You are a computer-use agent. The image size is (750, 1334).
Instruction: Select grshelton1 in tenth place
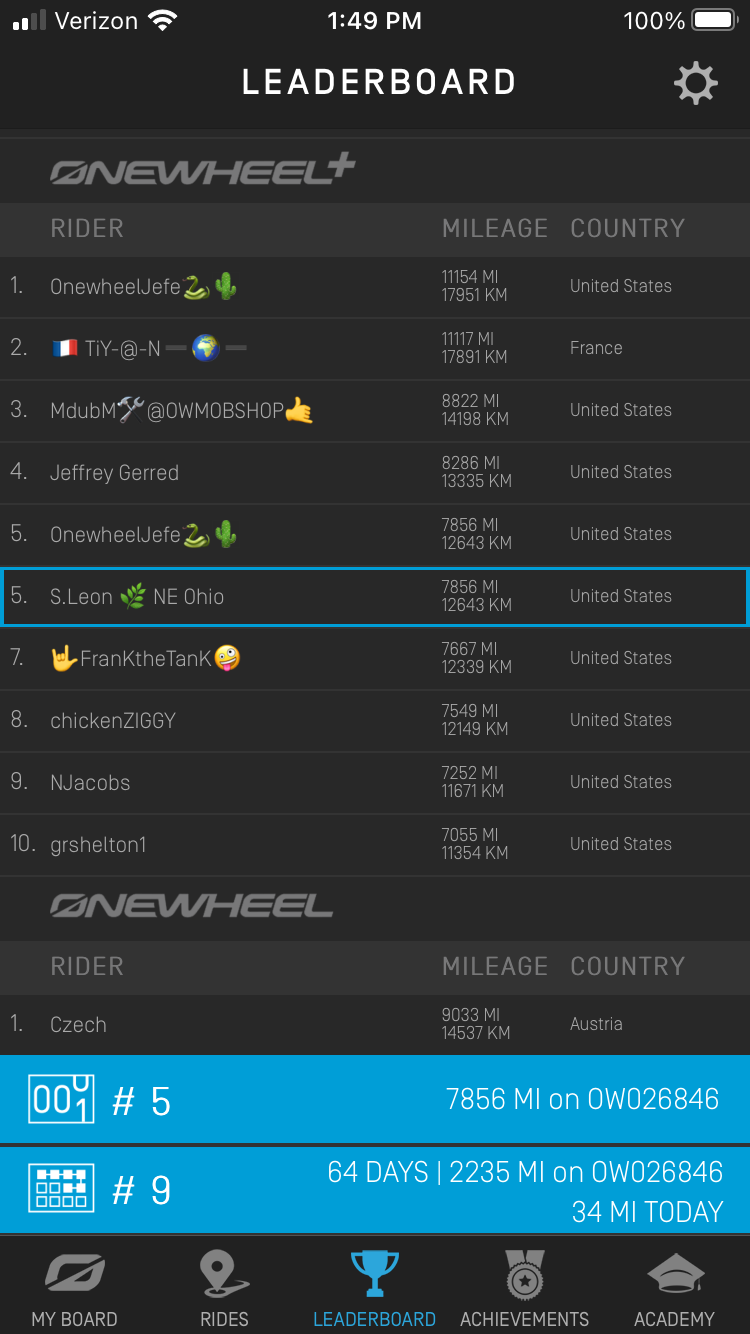click(x=98, y=844)
